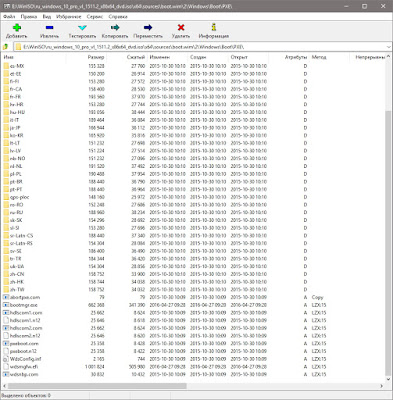Open the address bar path dropdown
Image resolution: width=393 pixels, height=400 pixels.
[x=388, y=47]
